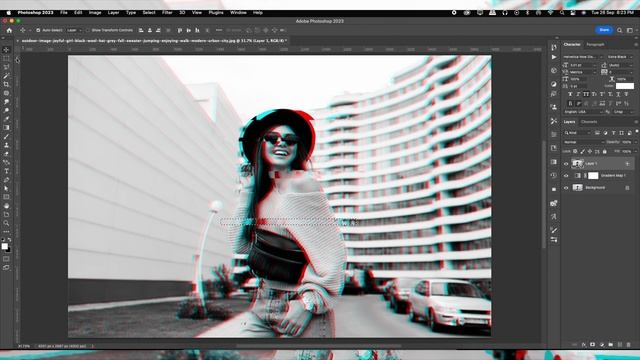Screen dimensions: 640x360
Task: Open the kerning Metrics dropdown
Action: click(x=583, y=72)
